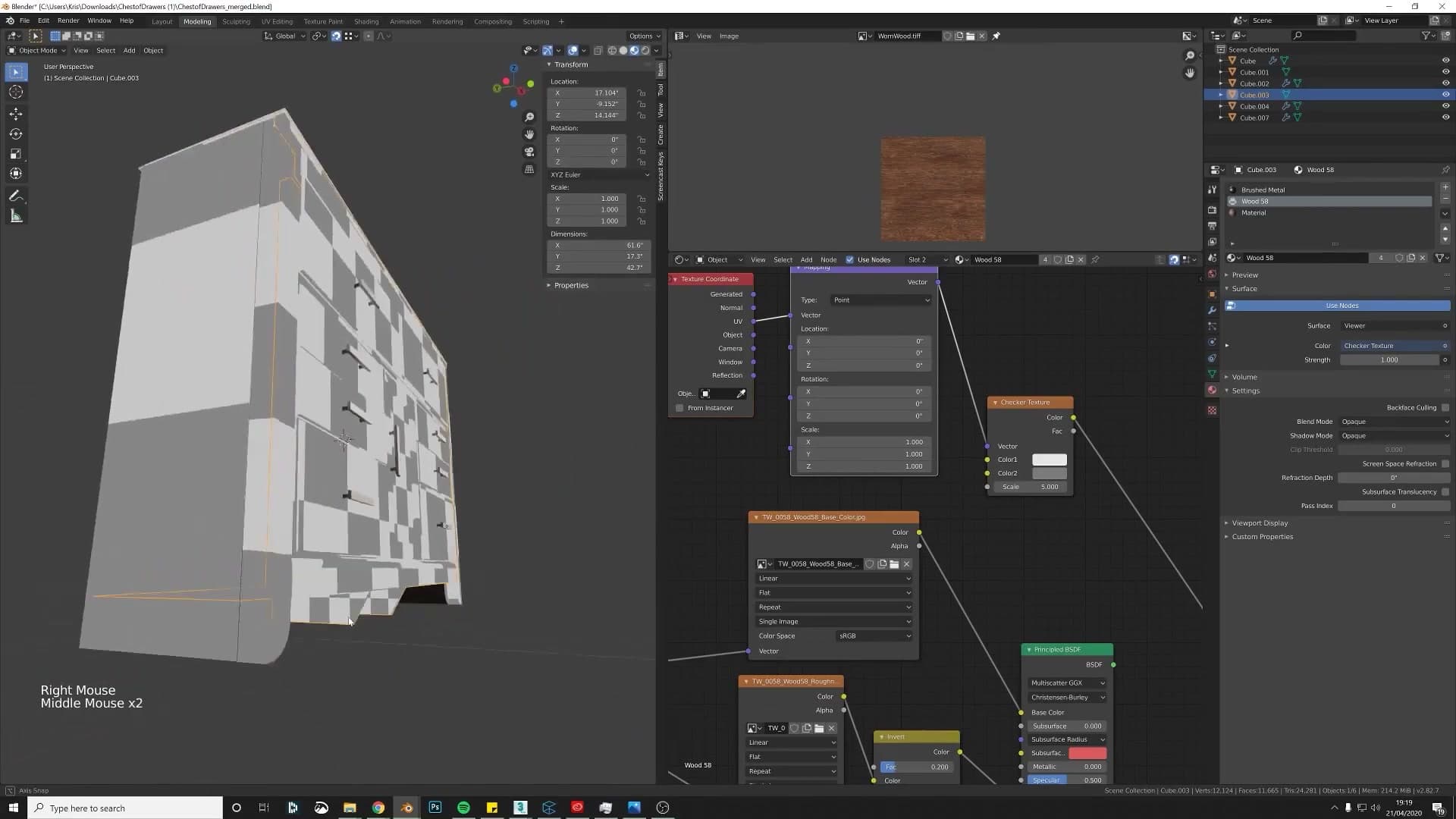Click the 3D viewport zoom magnifier icon
The height and width of the screenshot is (819, 1456).
[529, 117]
